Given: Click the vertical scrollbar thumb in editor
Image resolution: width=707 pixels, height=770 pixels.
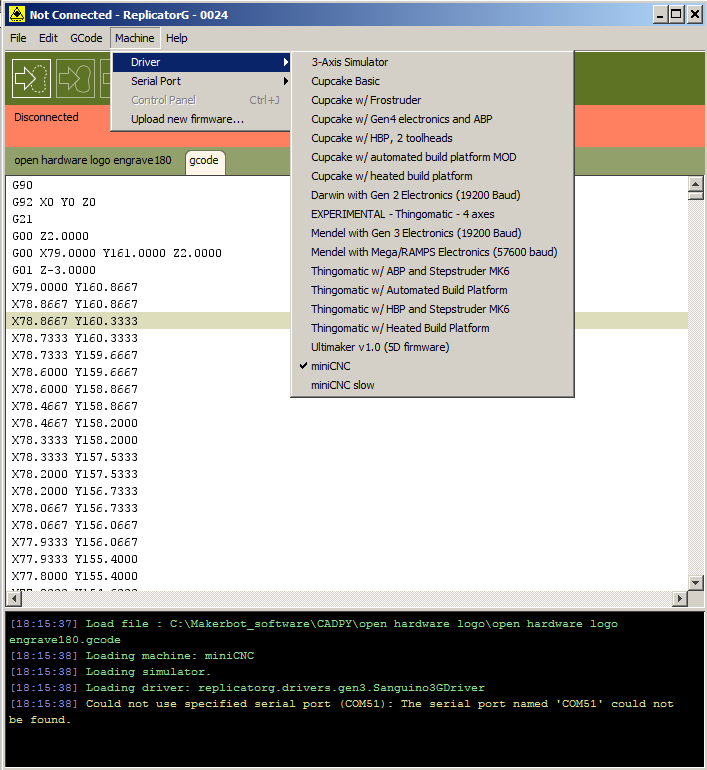Looking at the screenshot, I should tap(696, 196).
